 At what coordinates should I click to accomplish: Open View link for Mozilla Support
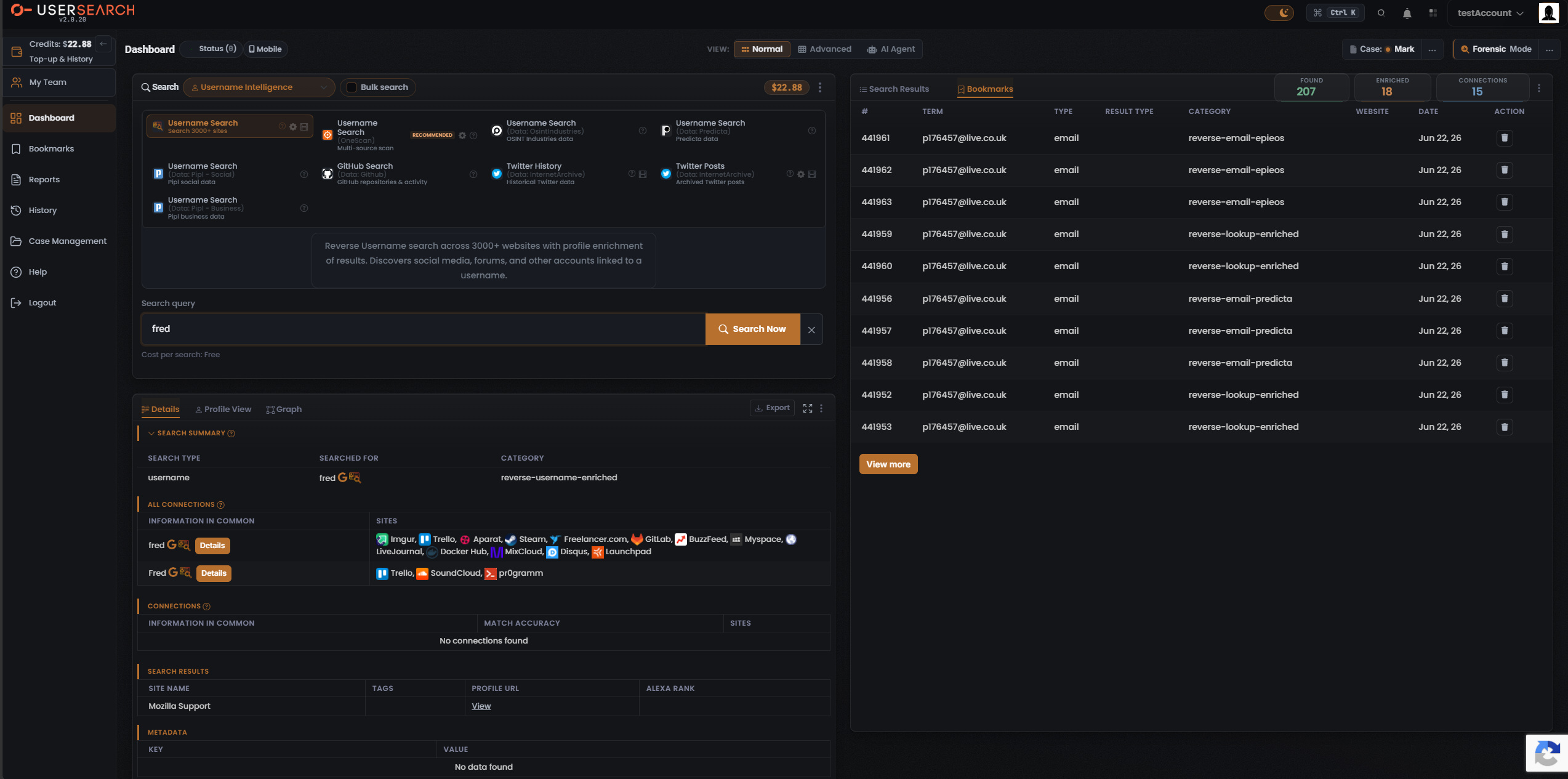(x=481, y=706)
